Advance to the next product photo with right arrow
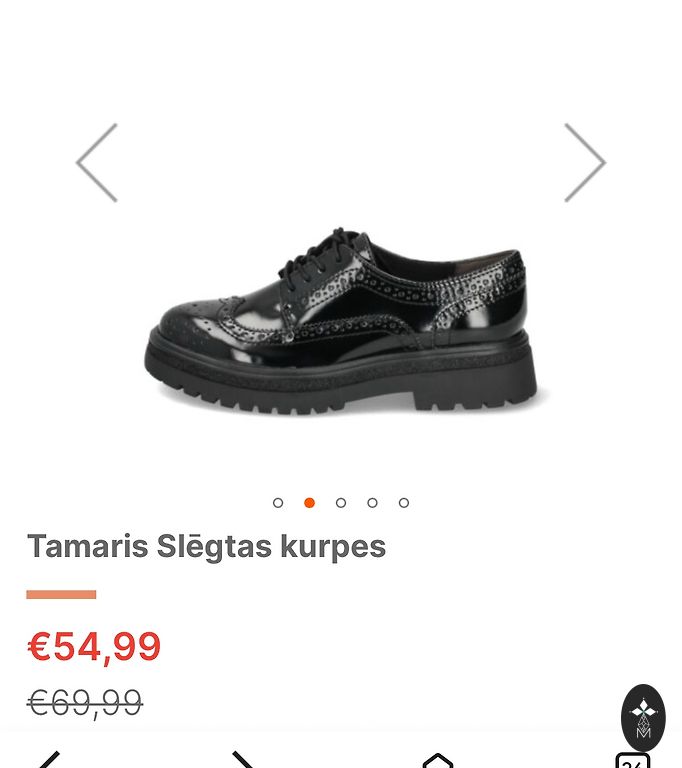Image resolution: width=682 pixels, height=768 pixels. 585,163
